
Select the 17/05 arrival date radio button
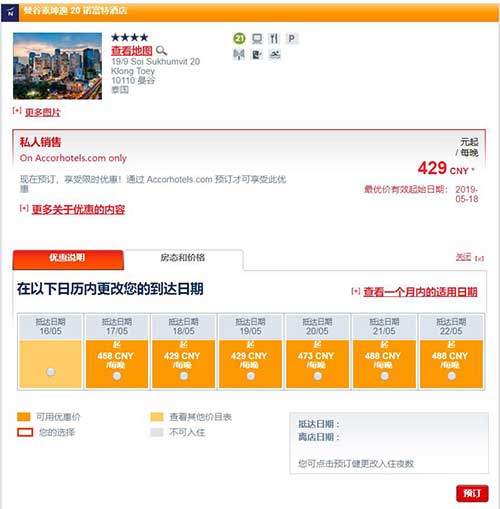[x=117, y=376]
